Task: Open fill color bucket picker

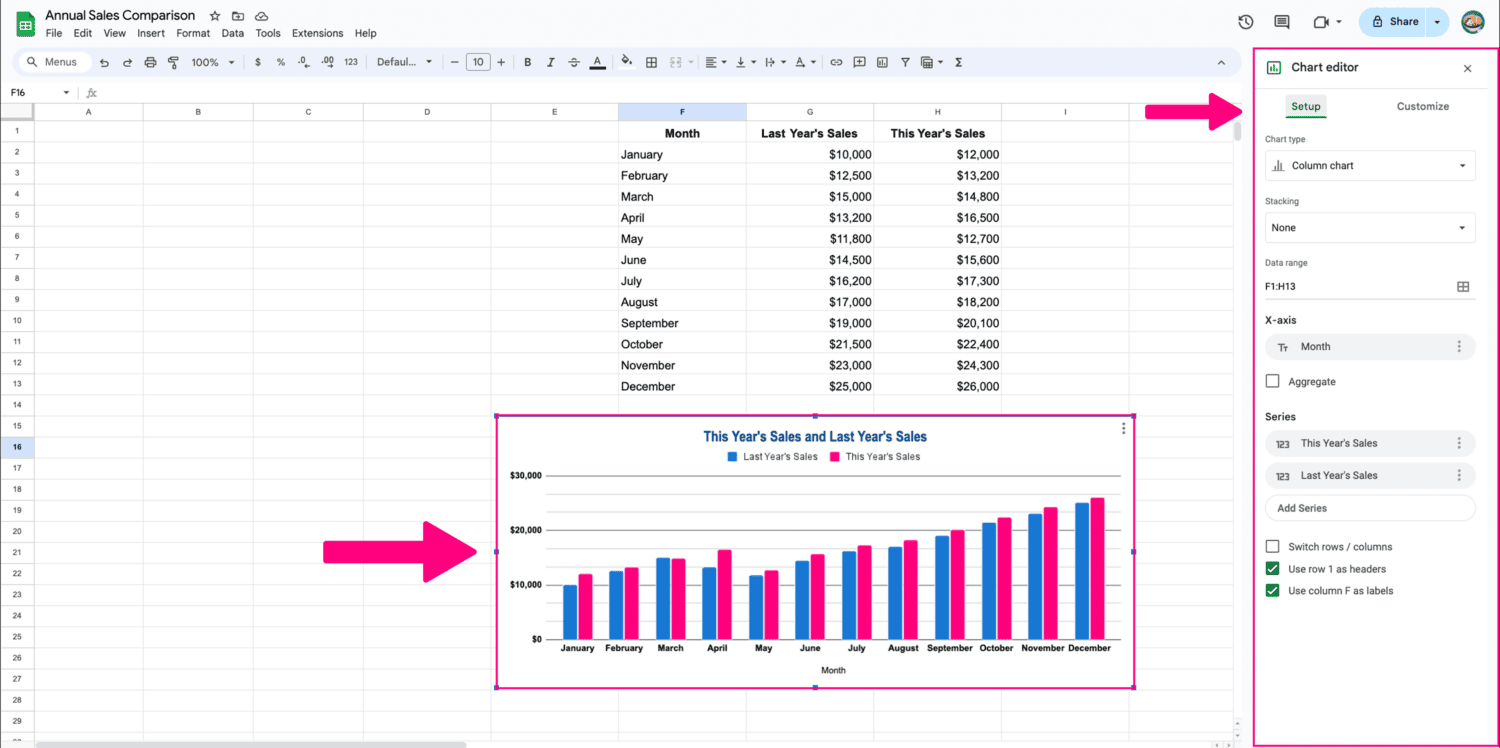Action: [x=627, y=62]
